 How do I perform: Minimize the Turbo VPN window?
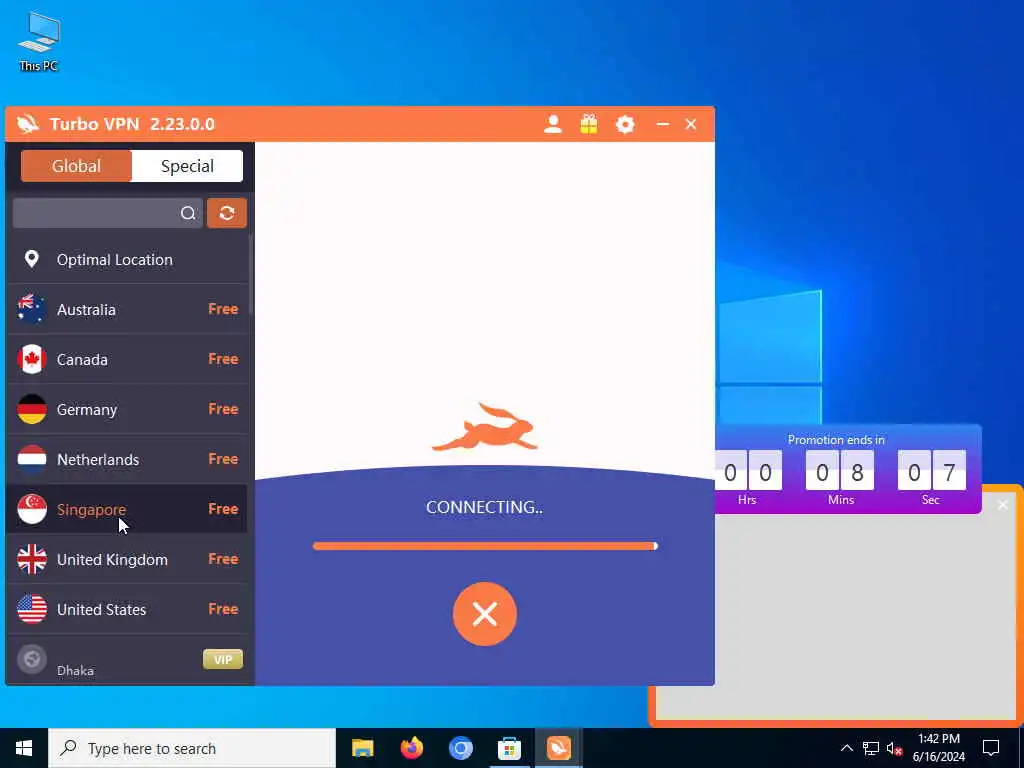[x=662, y=124]
